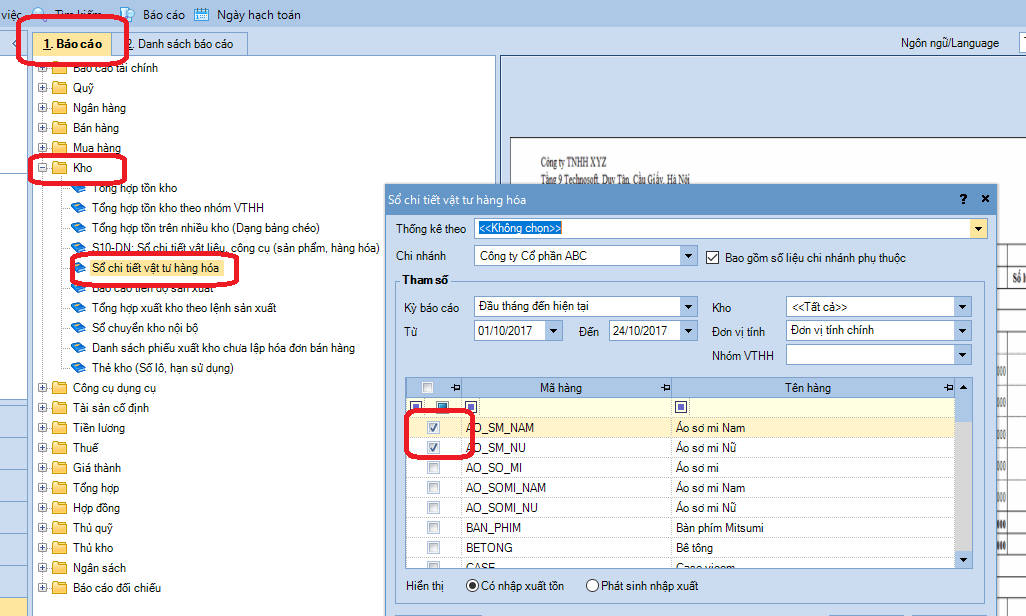
Task: Uncheck the AO_SM_NU row checkbox
Action: pyautogui.click(x=433, y=448)
